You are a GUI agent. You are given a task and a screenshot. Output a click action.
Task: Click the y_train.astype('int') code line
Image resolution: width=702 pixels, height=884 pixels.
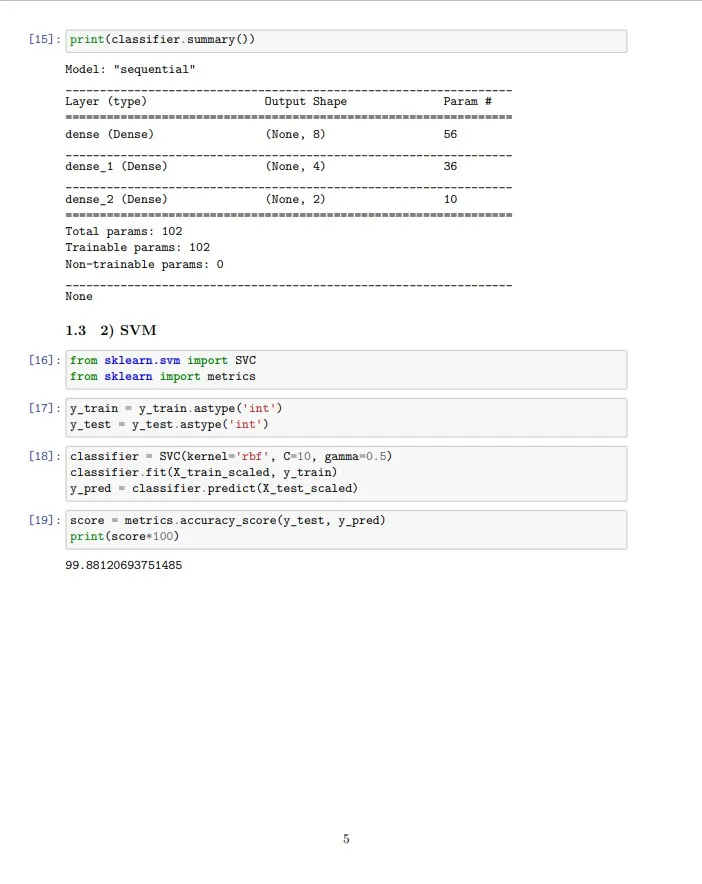(x=176, y=408)
